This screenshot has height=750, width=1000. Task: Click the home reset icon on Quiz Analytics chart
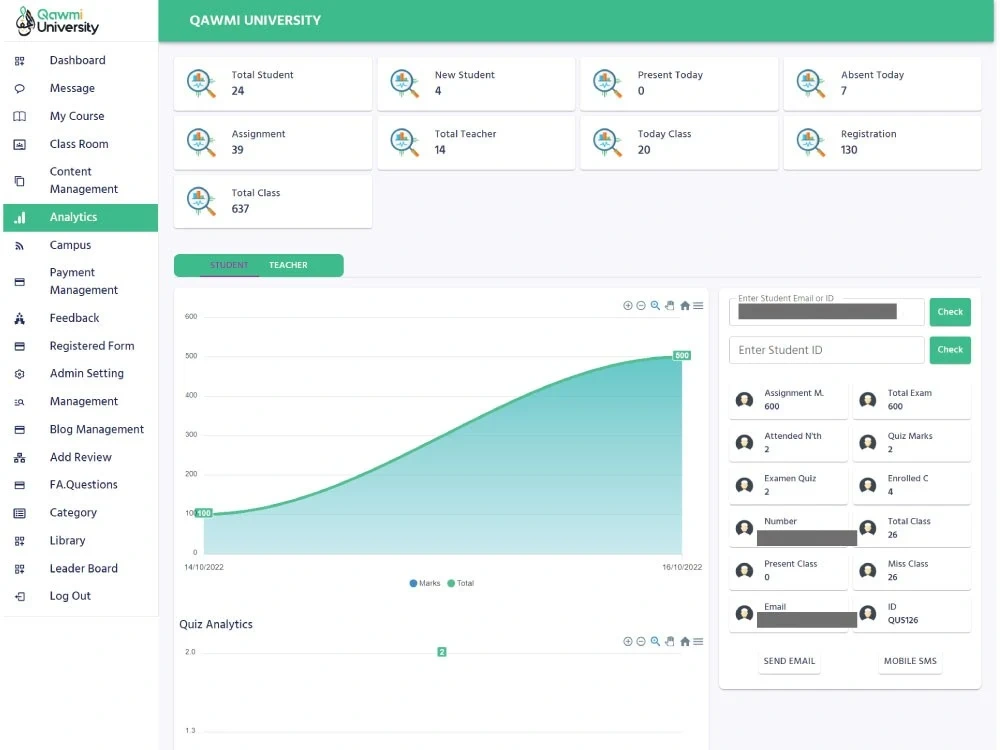[x=684, y=641]
